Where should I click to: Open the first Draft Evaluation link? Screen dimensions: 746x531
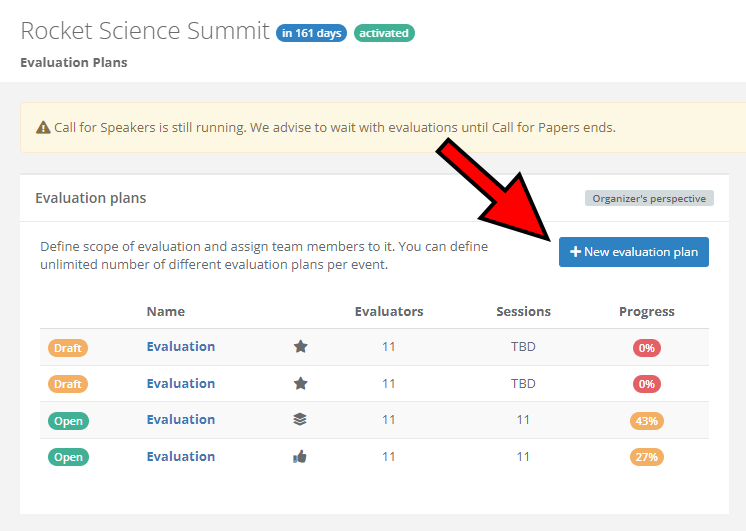[181, 347]
